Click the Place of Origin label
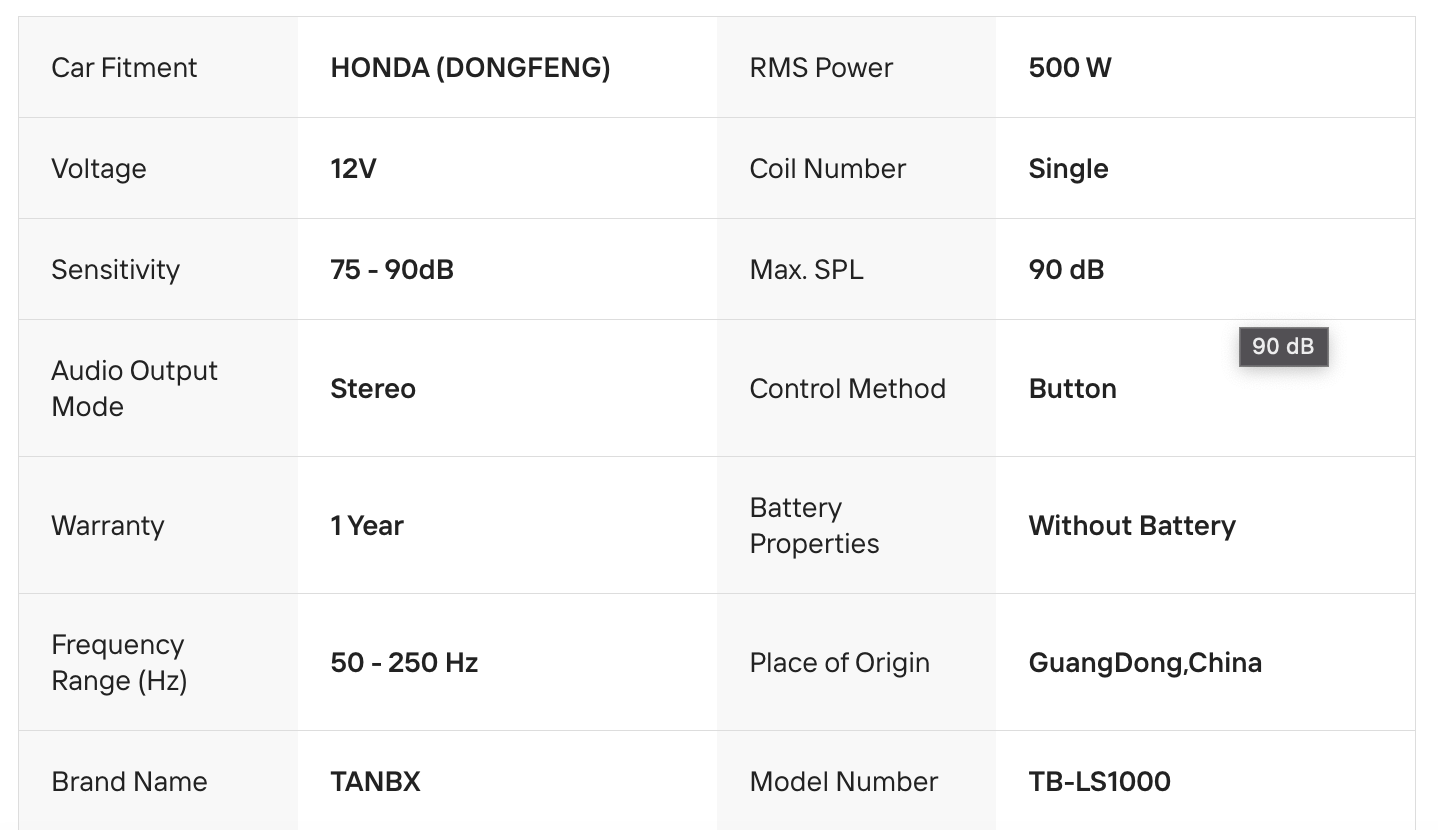This screenshot has height=830, width=1438. click(839, 663)
